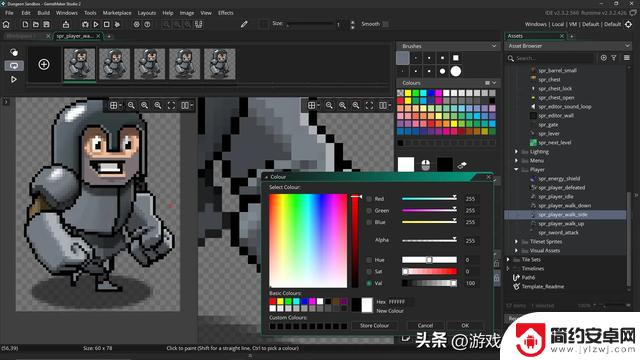Click the create executable toolbar icon
The height and width of the screenshot is (360, 640).
[x=66, y=24]
